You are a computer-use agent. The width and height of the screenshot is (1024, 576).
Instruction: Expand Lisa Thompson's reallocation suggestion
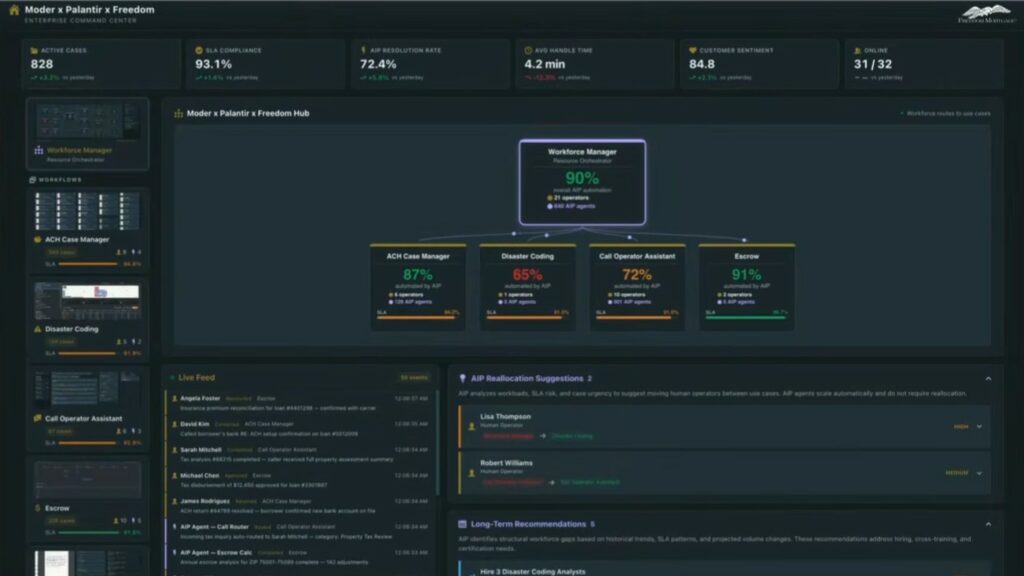pyautogui.click(x=979, y=427)
